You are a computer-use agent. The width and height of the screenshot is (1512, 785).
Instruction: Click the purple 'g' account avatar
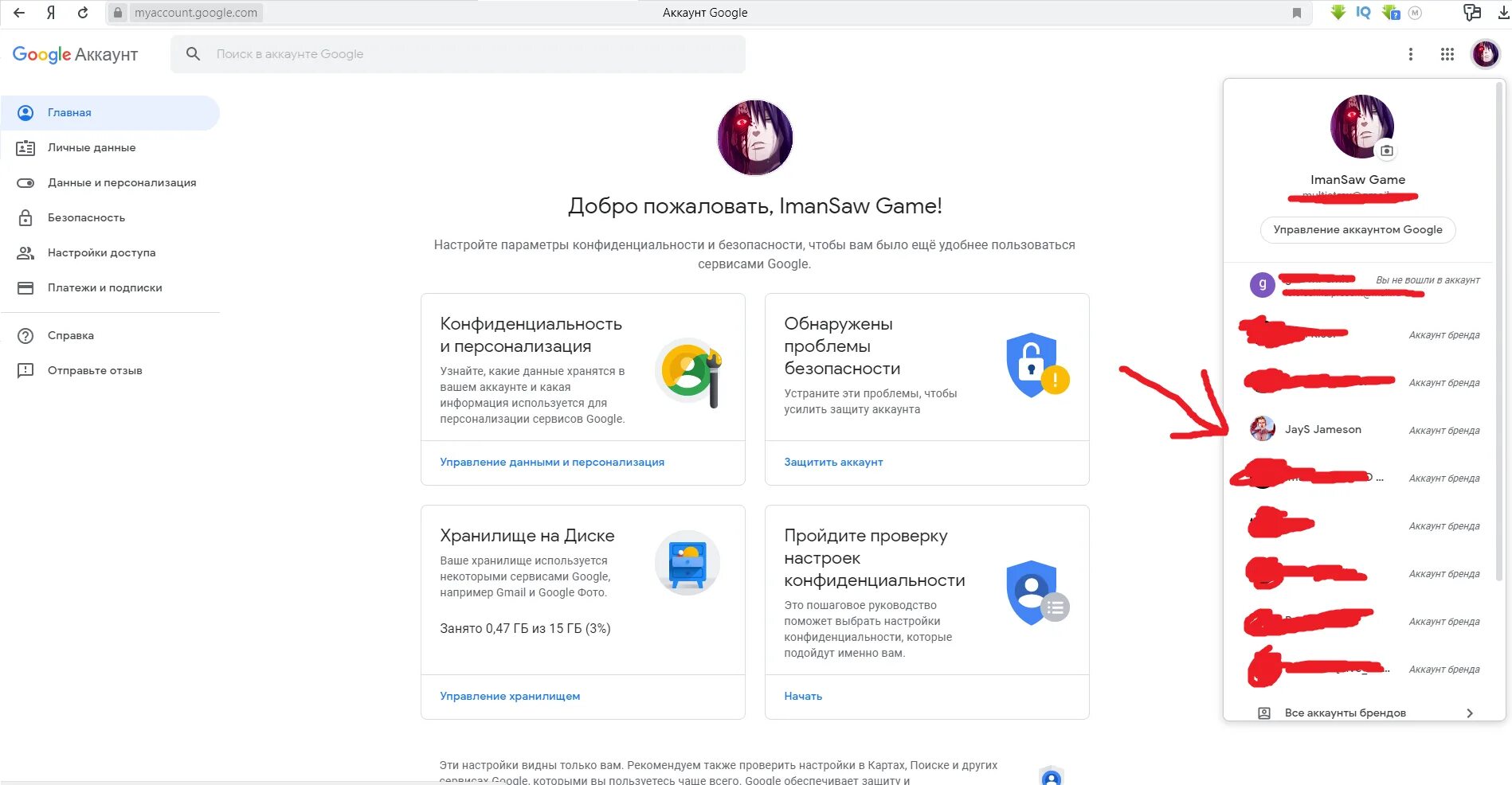pyautogui.click(x=1263, y=285)
